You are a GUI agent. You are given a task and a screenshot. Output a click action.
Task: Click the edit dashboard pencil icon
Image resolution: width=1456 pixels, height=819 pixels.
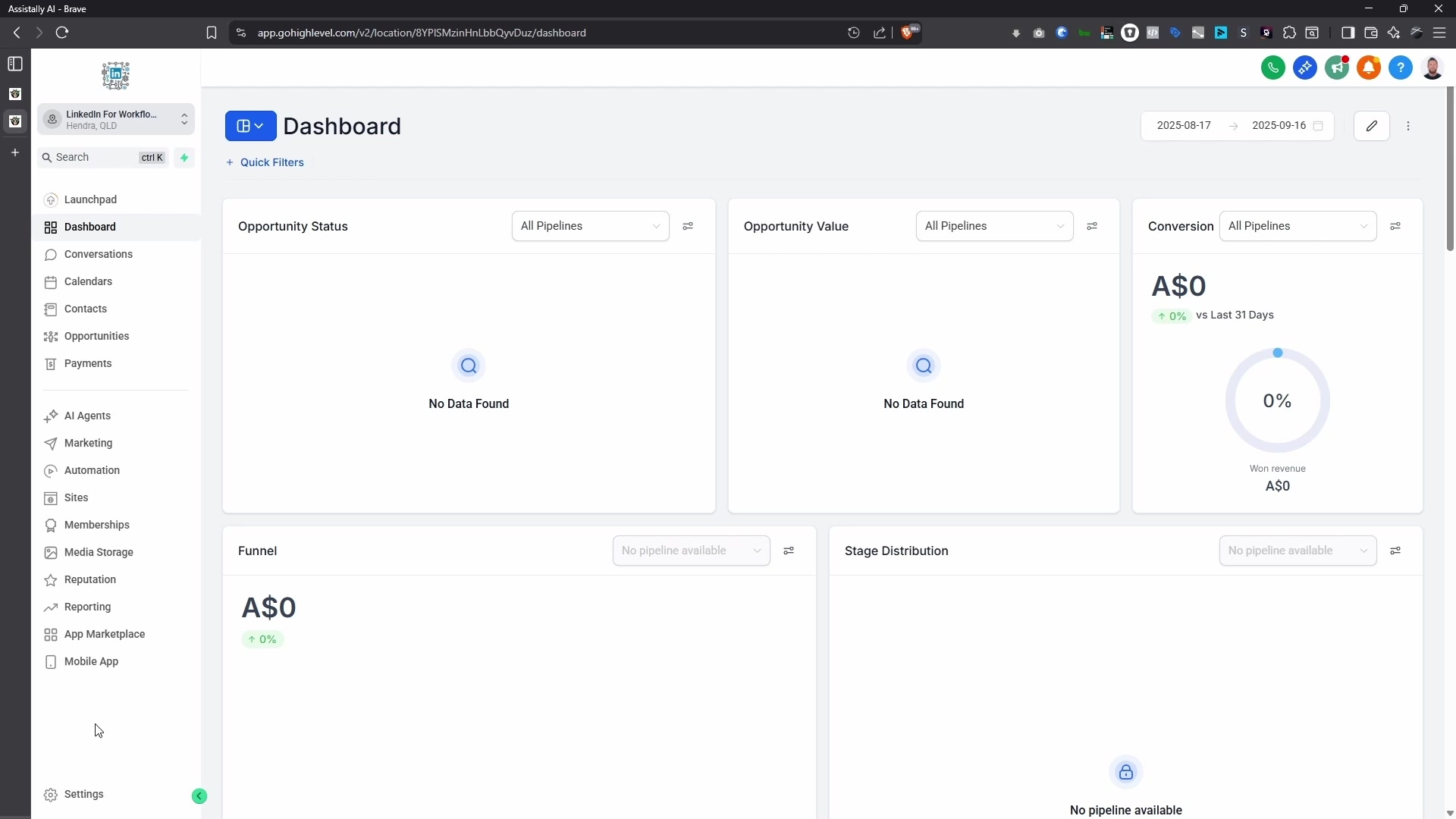click(x=1372, y=126)
